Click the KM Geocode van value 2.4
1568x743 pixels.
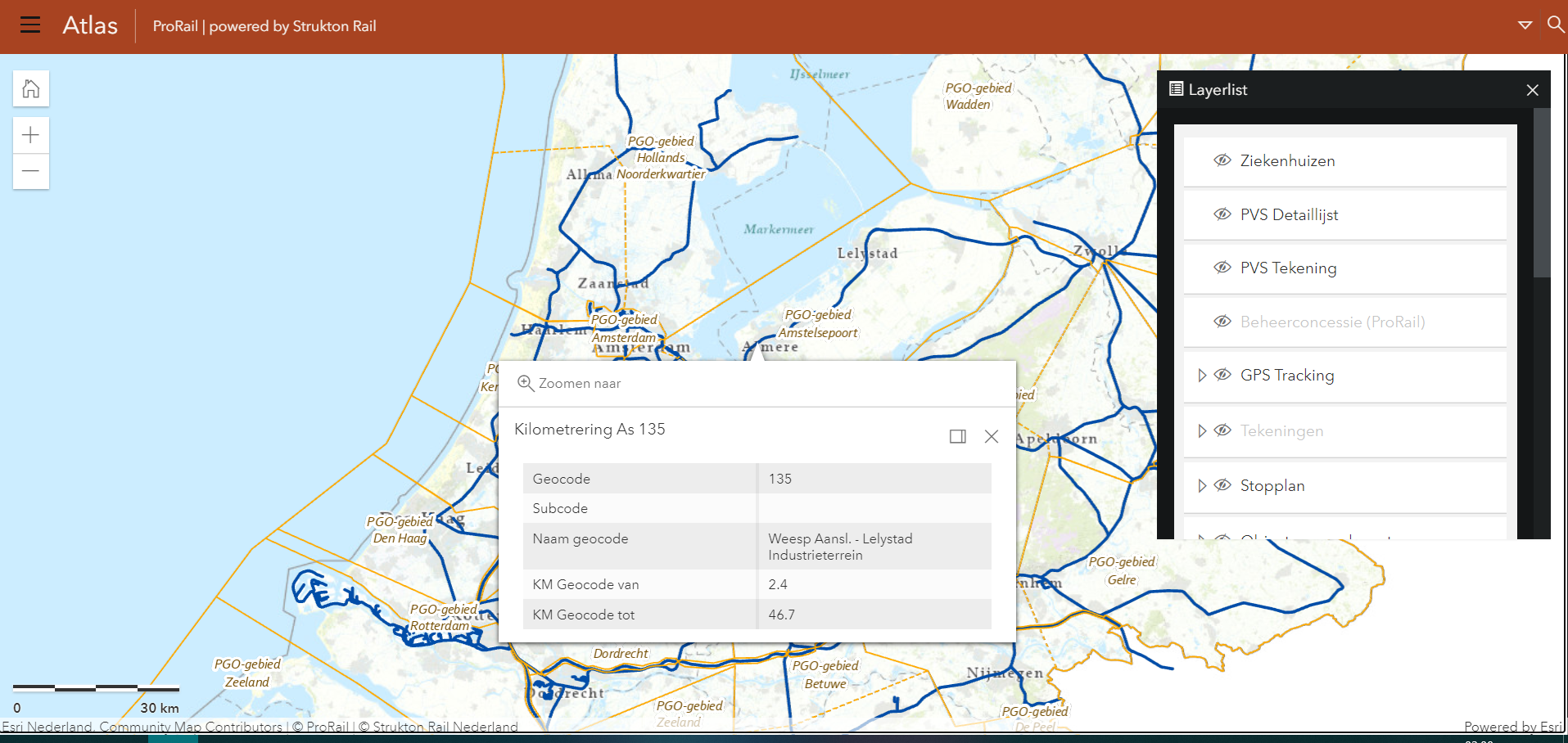coord(778,584)
